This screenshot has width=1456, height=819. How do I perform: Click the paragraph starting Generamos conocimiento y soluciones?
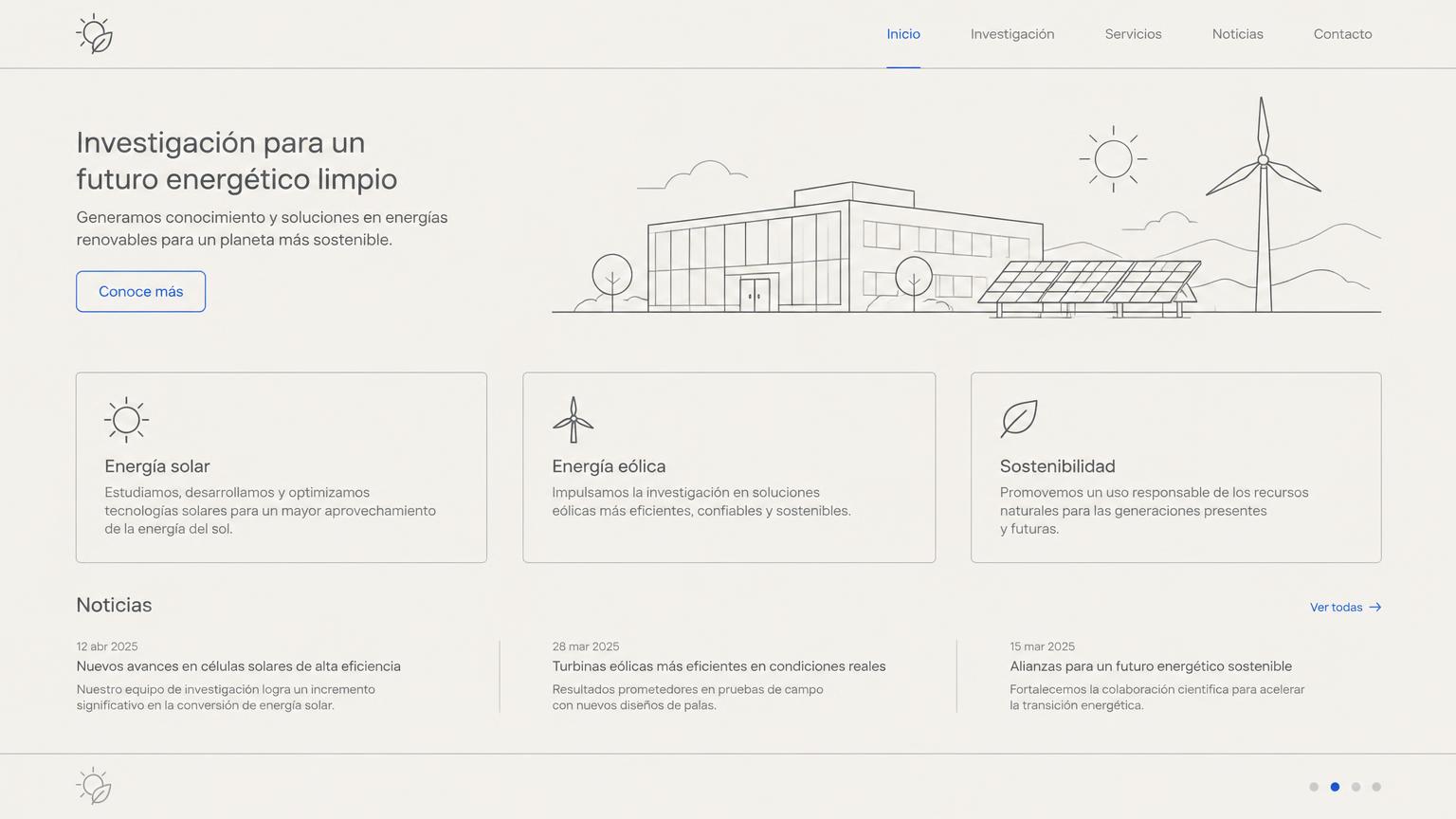(x=263, y=228)
